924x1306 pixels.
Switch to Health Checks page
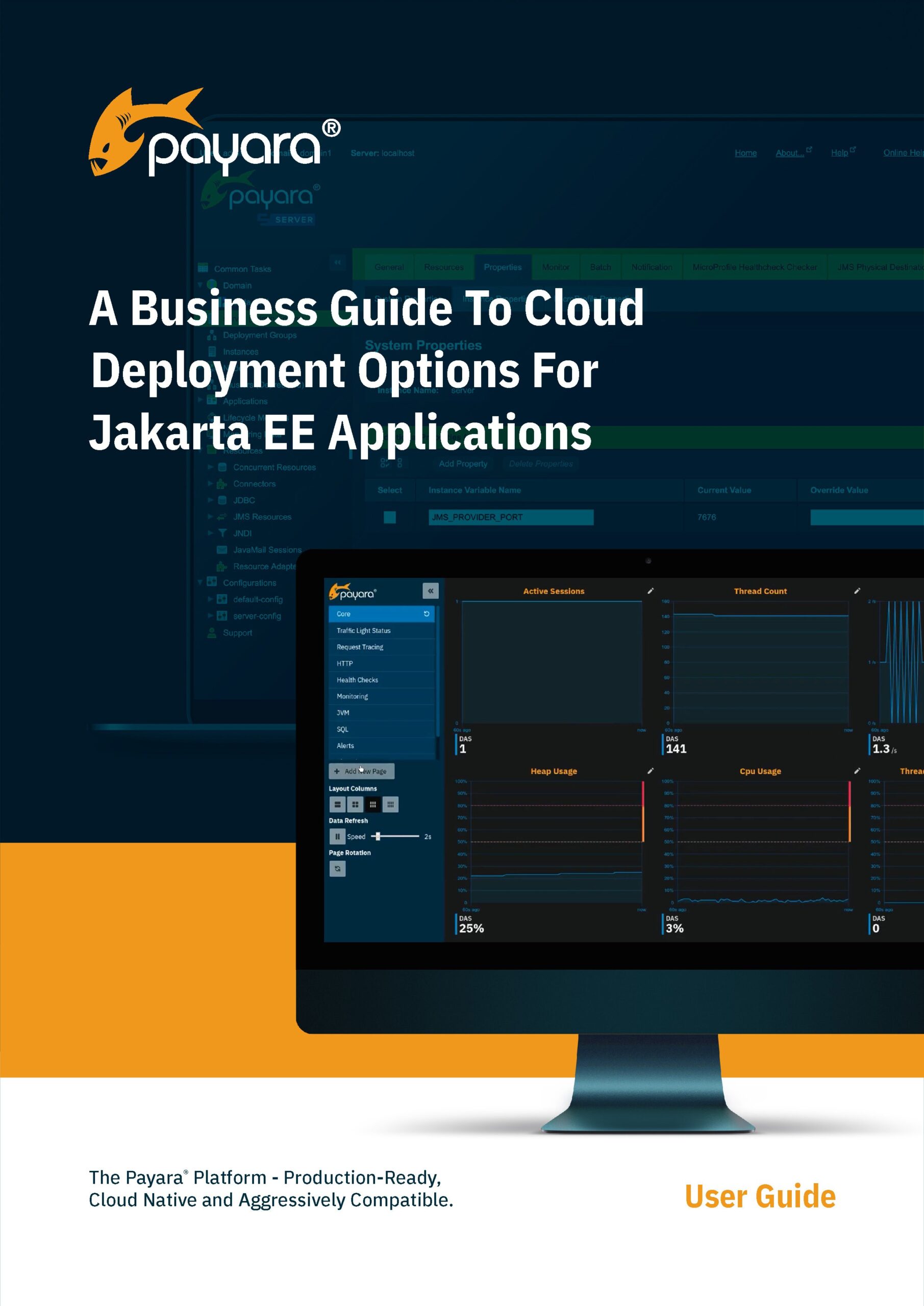click(357, 680)
